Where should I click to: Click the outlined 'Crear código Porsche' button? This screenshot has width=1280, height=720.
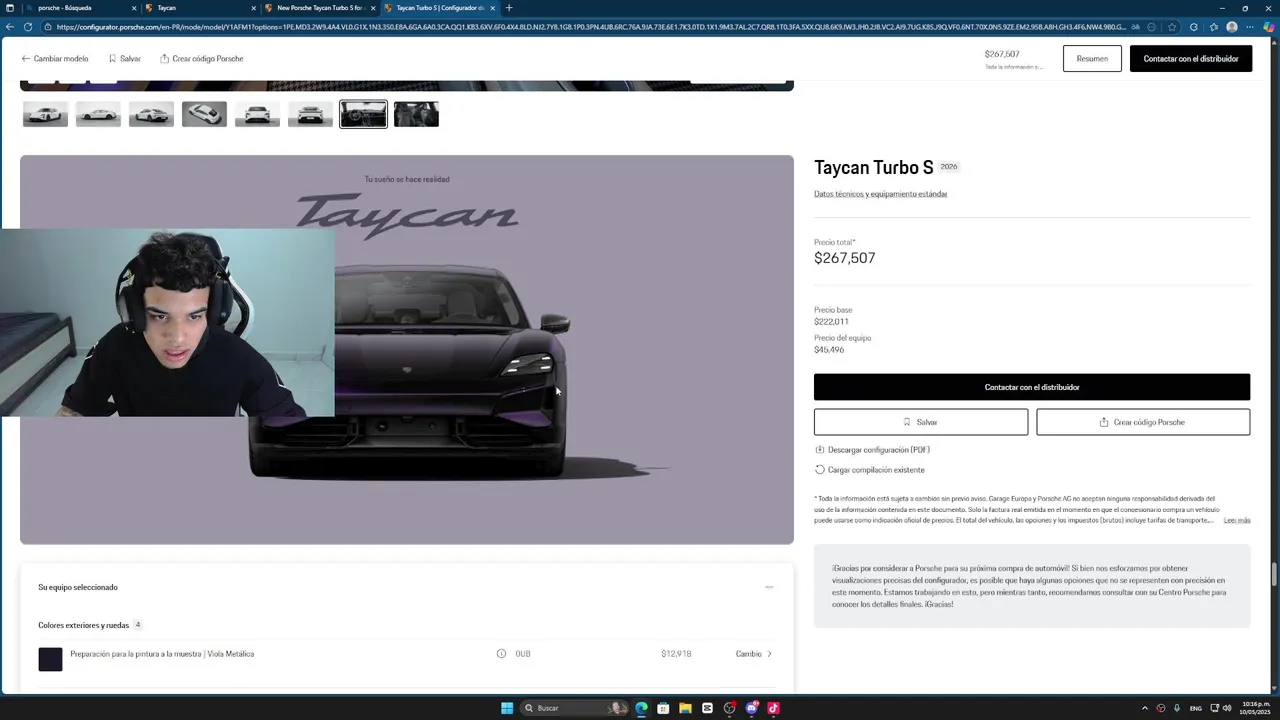[x=1143, y=422]
